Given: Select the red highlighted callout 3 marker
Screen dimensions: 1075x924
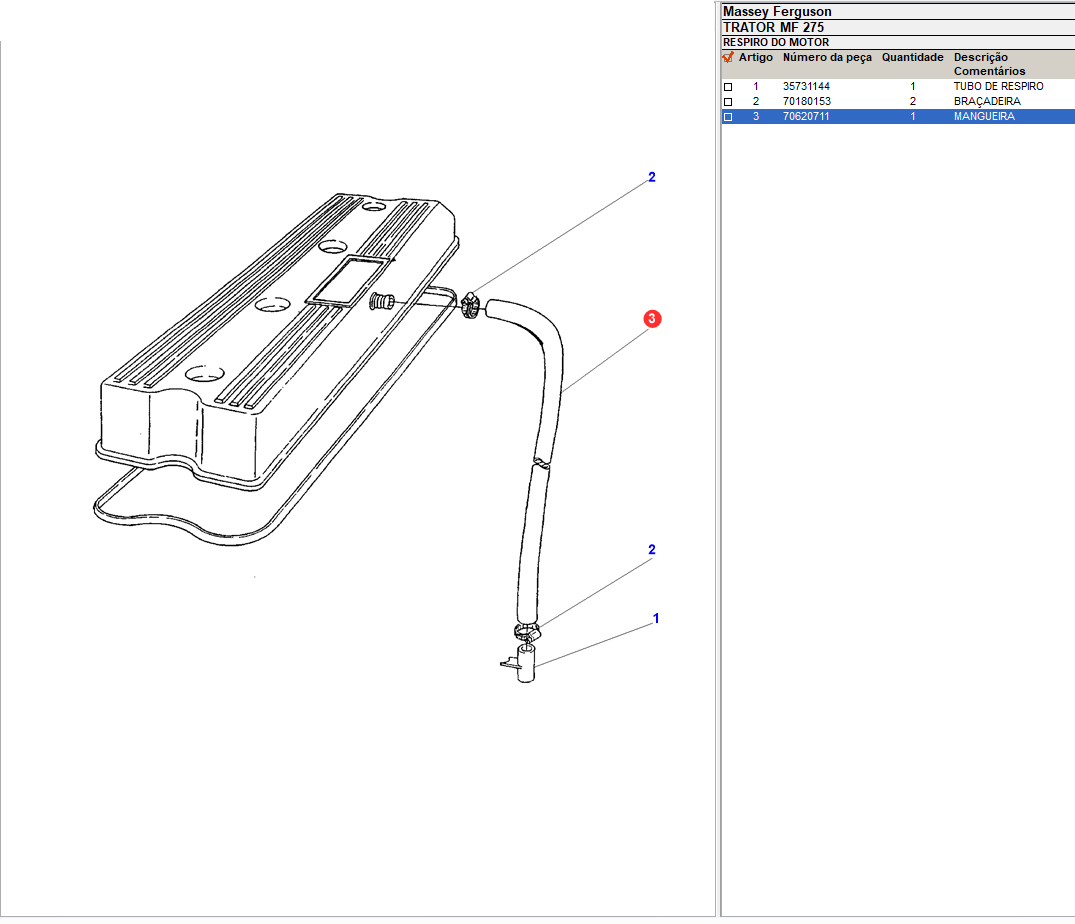Looking at the screenshot, I should pos(651,319).
